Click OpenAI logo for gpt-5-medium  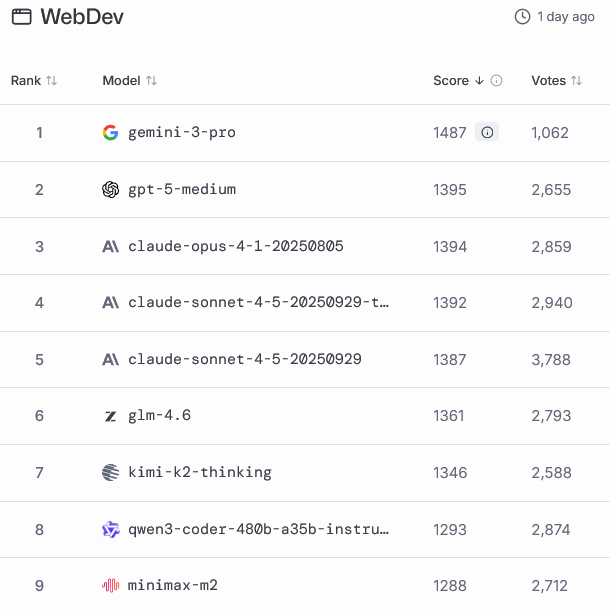tap(110, 189)
